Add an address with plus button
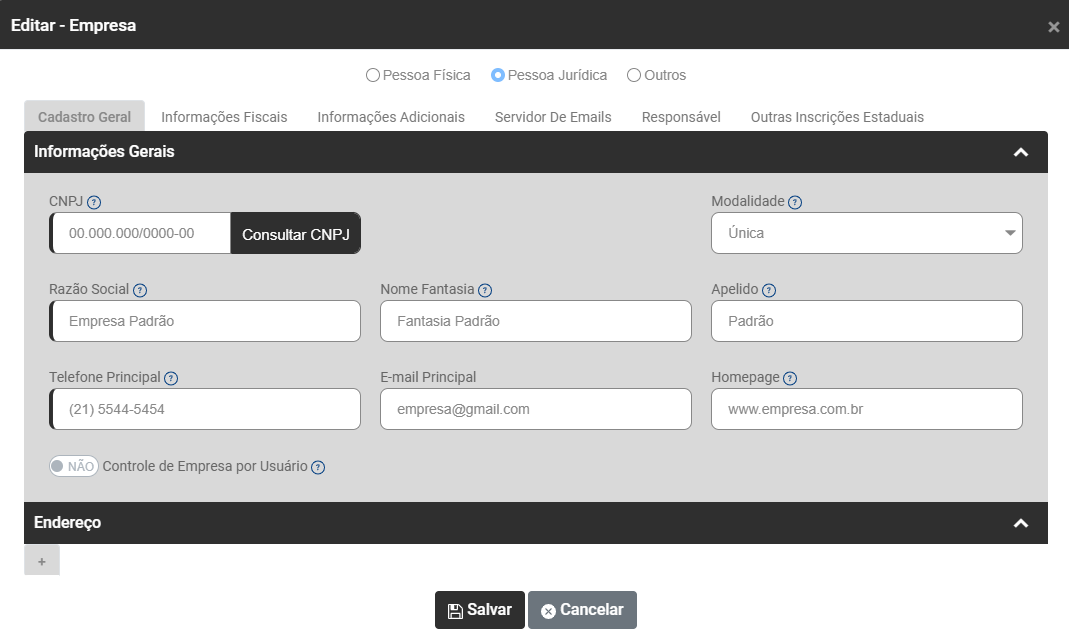This screenshot has width=1069, height=631. [x=42, y=561]
